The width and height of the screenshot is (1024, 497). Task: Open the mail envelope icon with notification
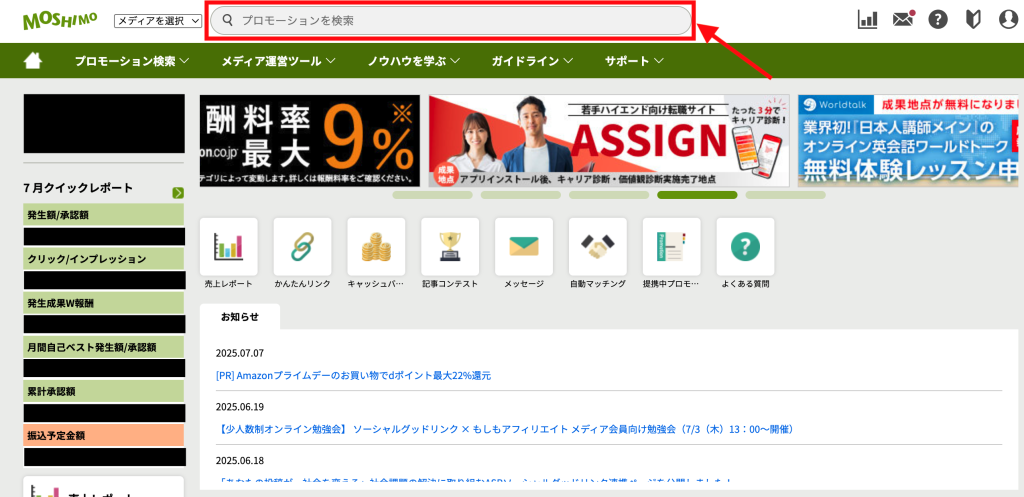tap(903, 19)
